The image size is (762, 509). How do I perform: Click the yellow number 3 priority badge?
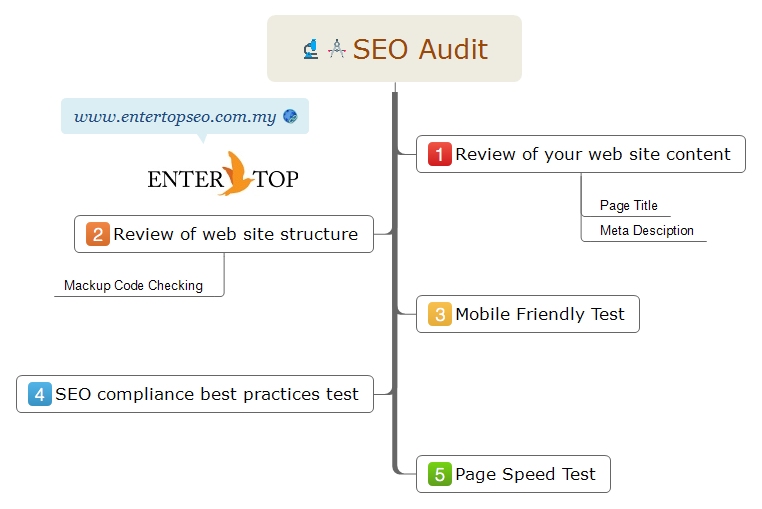pyautogui.click(x=439, y=314)
